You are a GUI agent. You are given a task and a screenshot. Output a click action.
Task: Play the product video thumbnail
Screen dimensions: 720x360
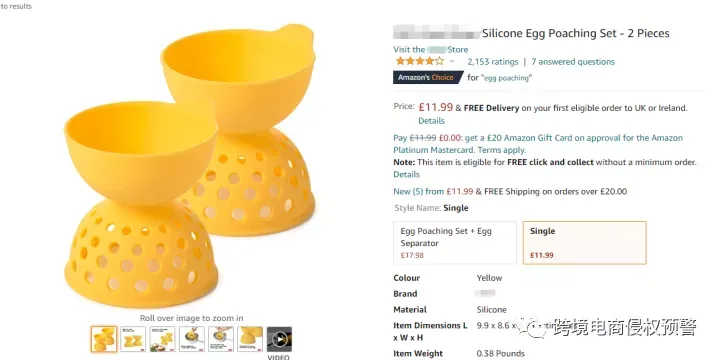[280, 339]
